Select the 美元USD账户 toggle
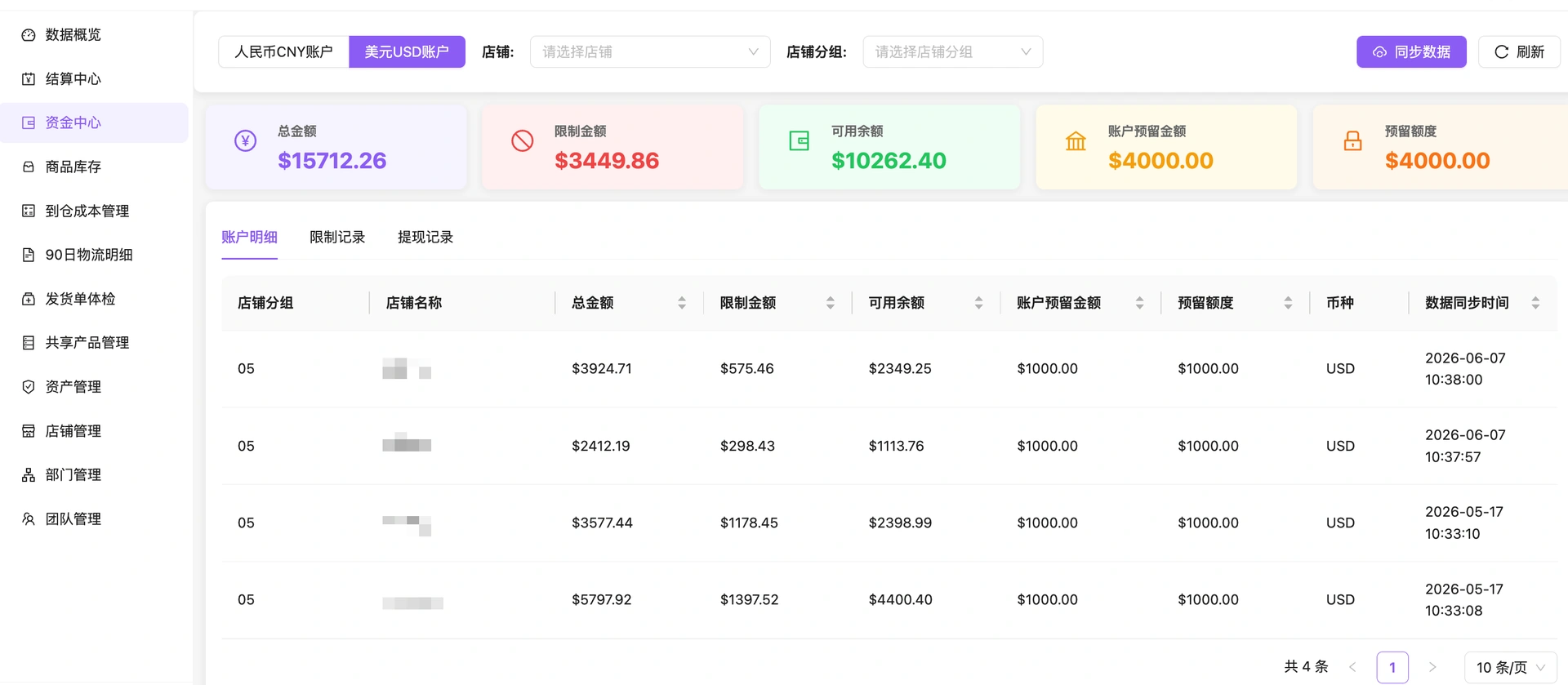Viewport: 1568px width, 685px height. [x=407, y=51]
